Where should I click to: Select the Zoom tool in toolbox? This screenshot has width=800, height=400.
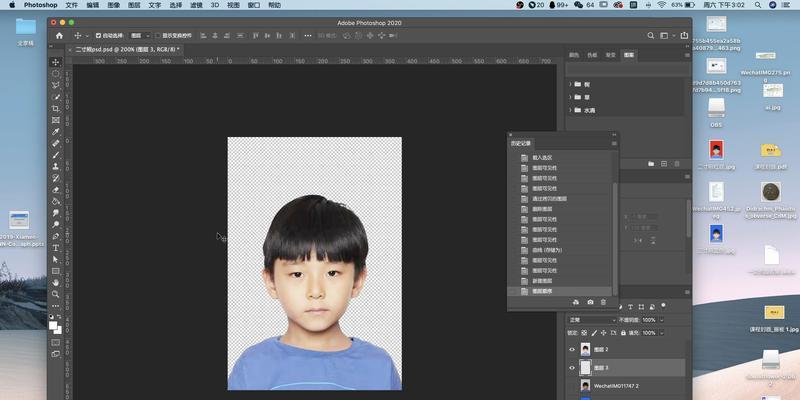56,294
